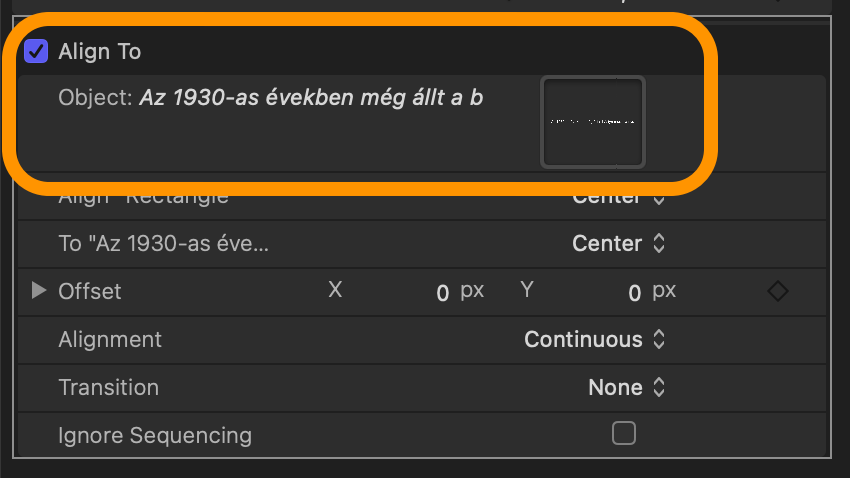The height and width of the screenshot is (478, 850).
Task: Click the Alignment parameter label
Action: click(x=110, y=340)
